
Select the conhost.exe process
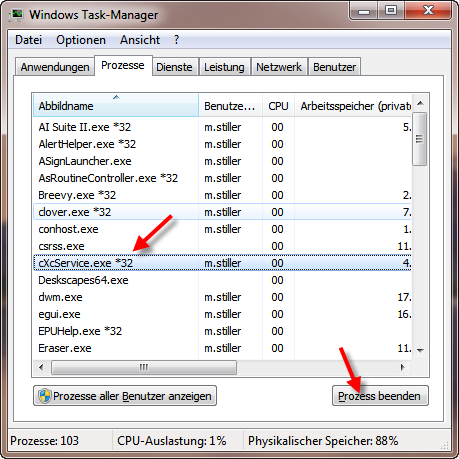point(222,229)
